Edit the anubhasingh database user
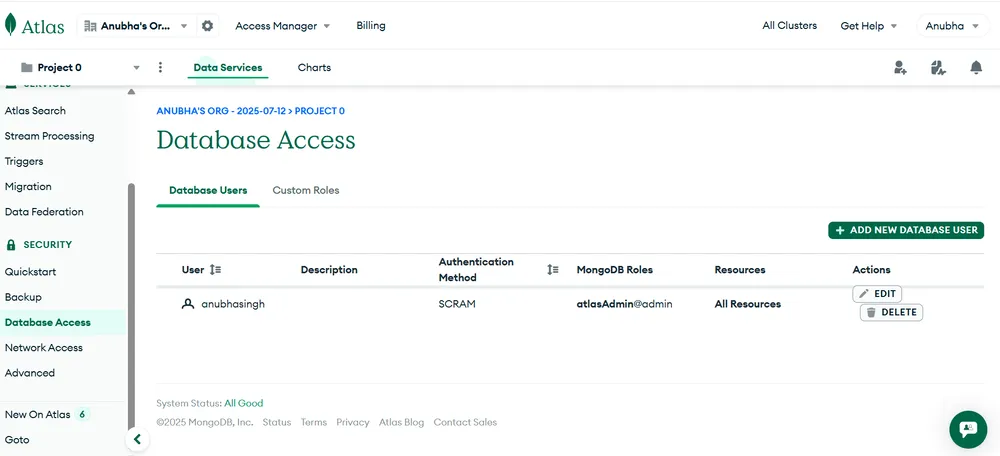 [877, 294]
